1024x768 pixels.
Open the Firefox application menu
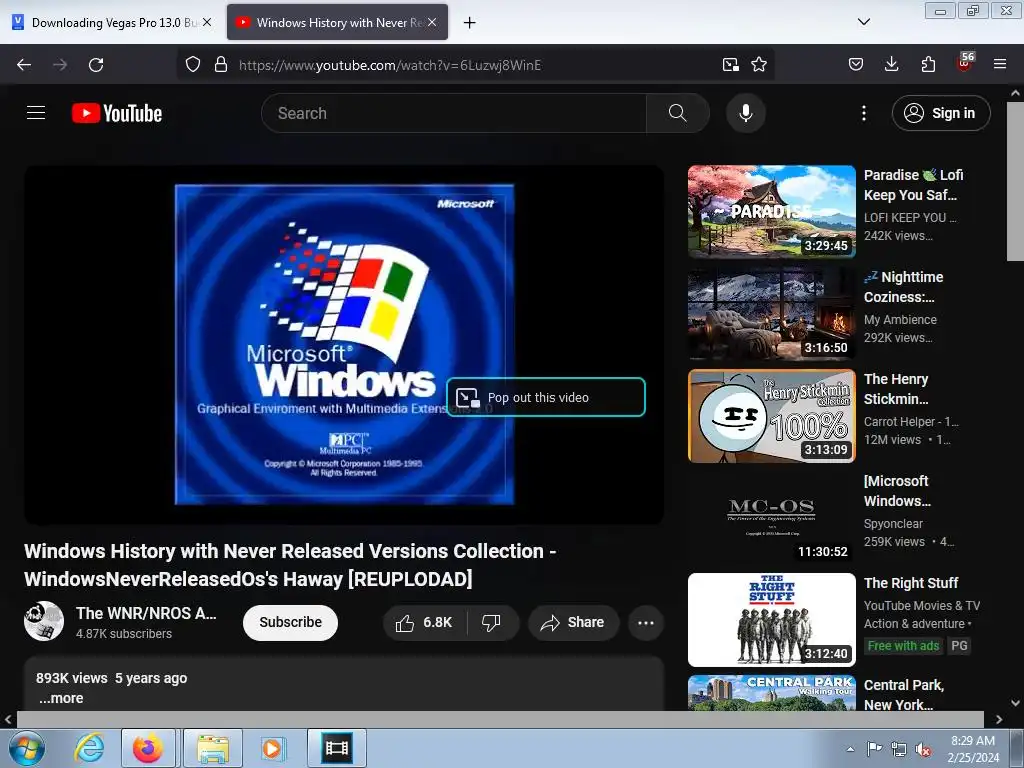[1000, 65]
